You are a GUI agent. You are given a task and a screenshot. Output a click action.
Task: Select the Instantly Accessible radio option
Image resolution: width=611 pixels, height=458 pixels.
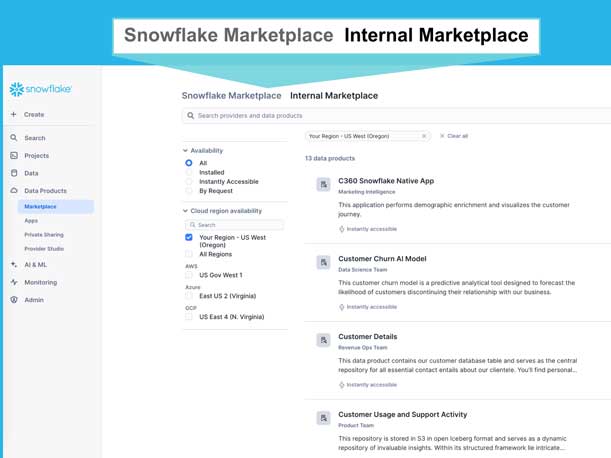tap(189, 182)
